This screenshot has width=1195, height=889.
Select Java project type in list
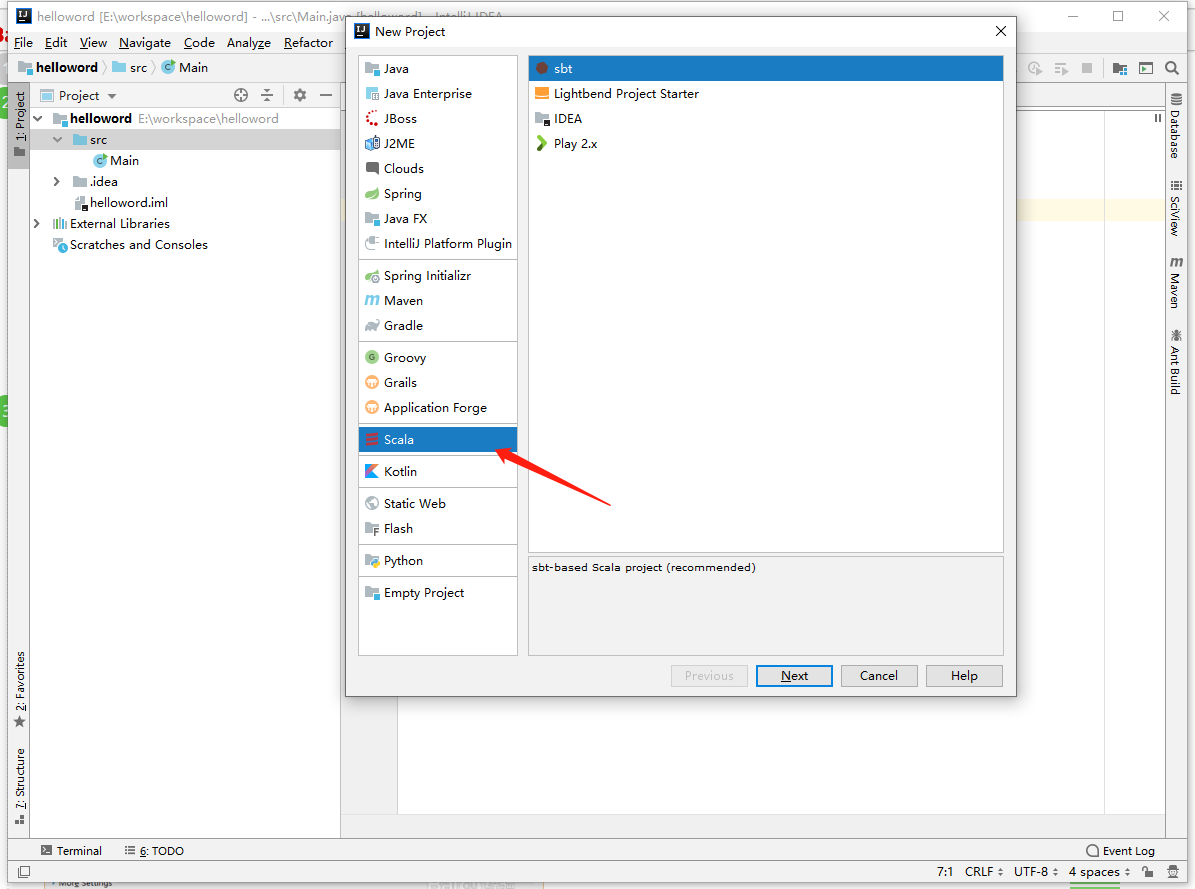437,69
